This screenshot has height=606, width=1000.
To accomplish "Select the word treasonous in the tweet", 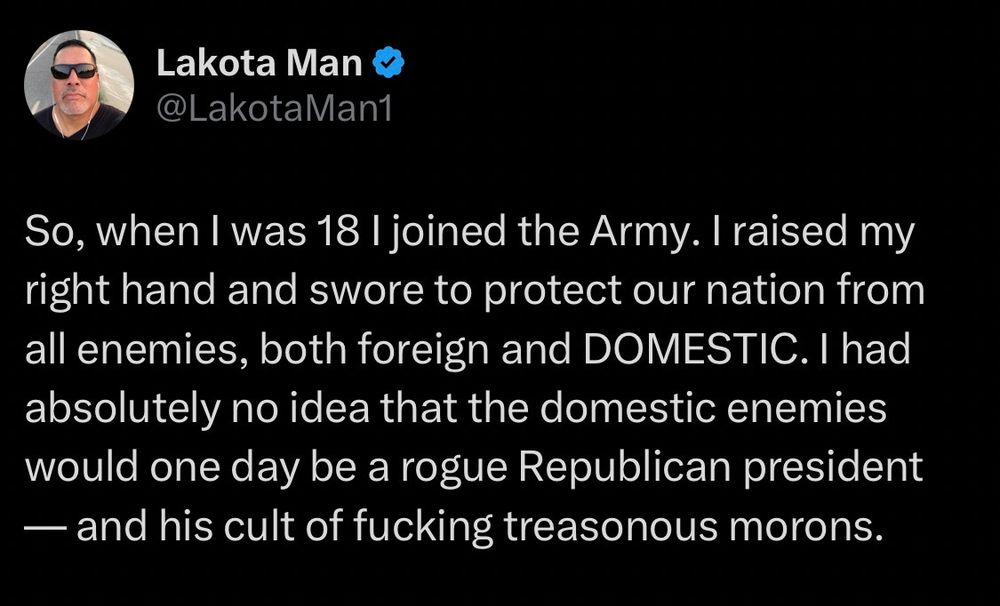I will (610, 527).
